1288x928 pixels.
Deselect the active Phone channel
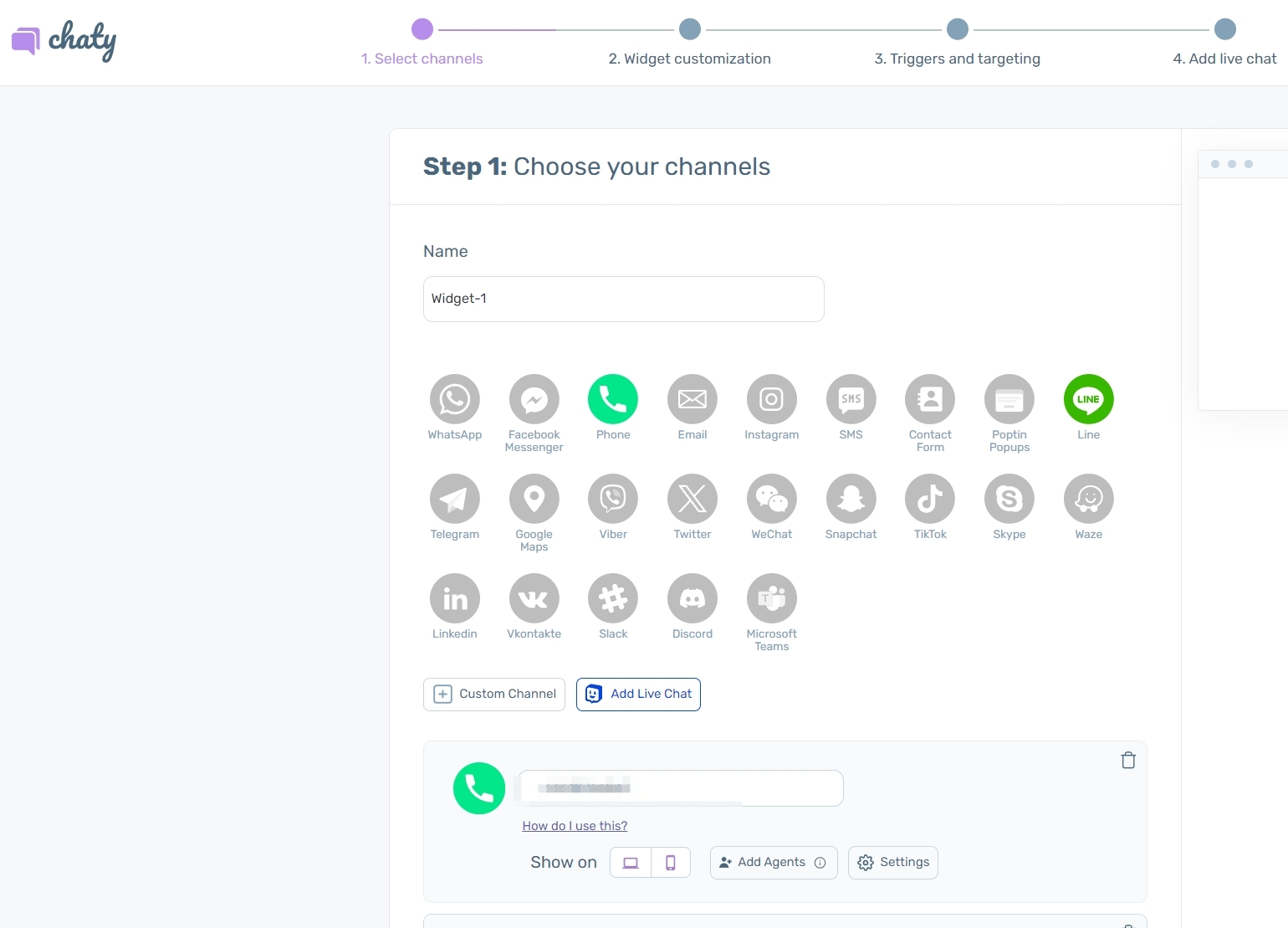[613, 399]
